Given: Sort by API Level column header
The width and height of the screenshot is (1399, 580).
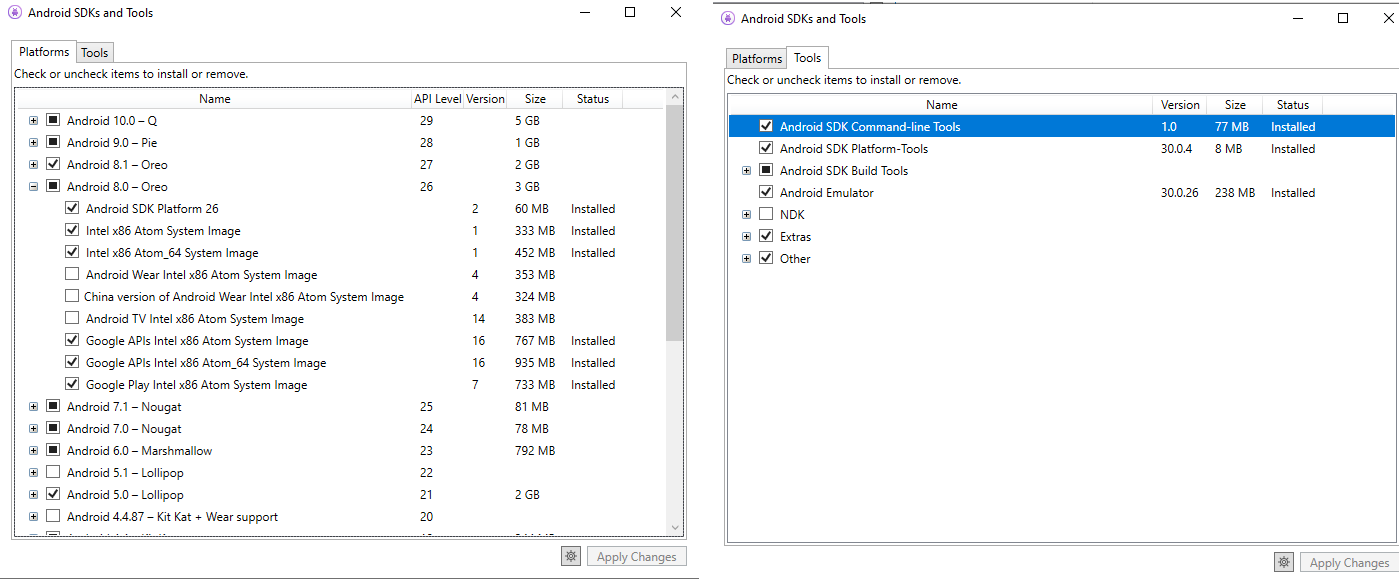Looking at the screenshot, I should pos(438,99).
